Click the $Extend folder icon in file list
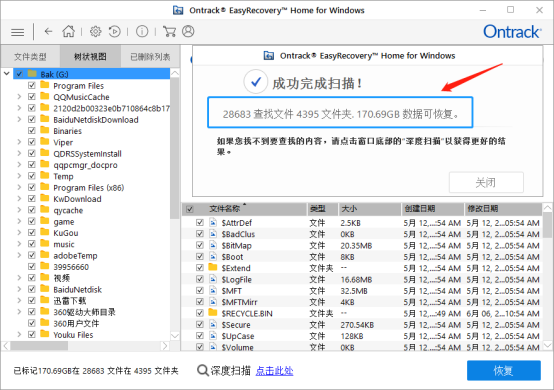This screenshot has height=390, width=554. 213,267
